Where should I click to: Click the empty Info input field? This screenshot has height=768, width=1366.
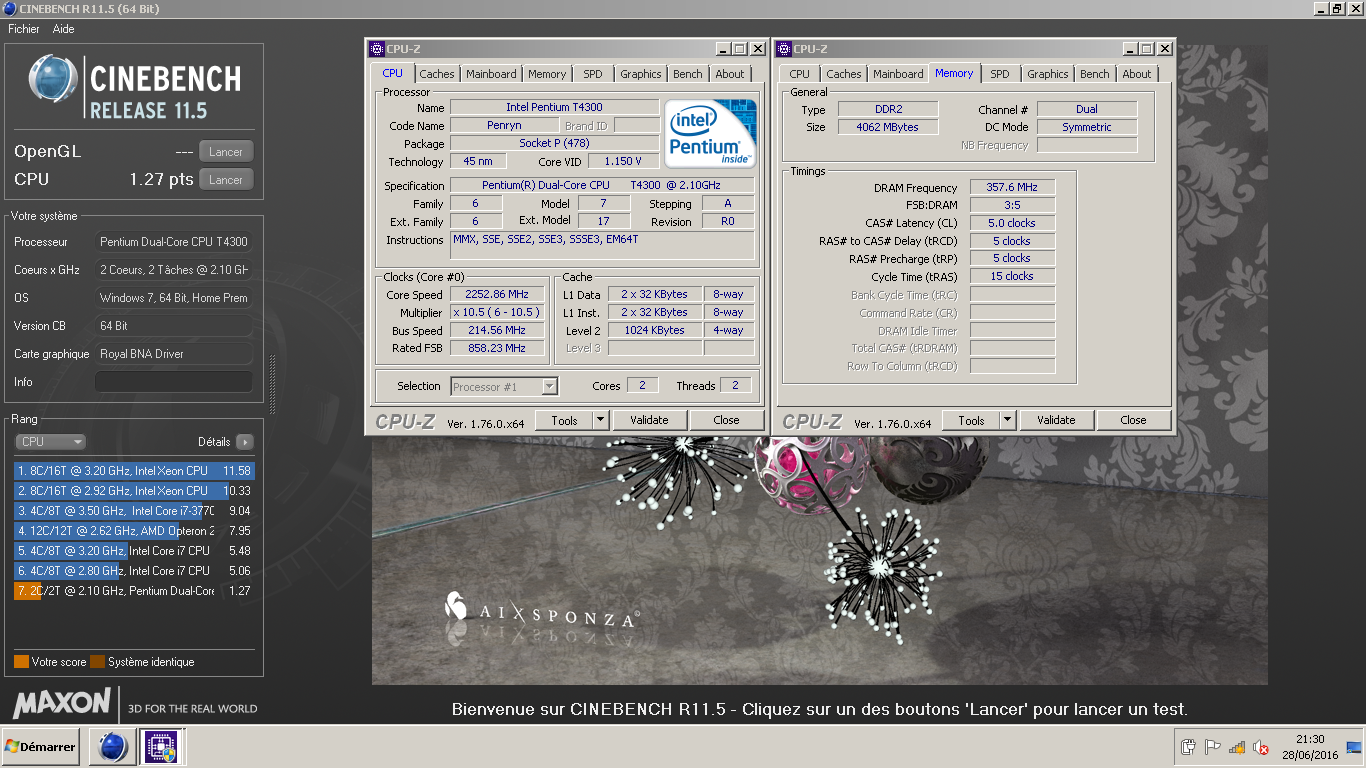pyautogui.click(x=174, y=382)
